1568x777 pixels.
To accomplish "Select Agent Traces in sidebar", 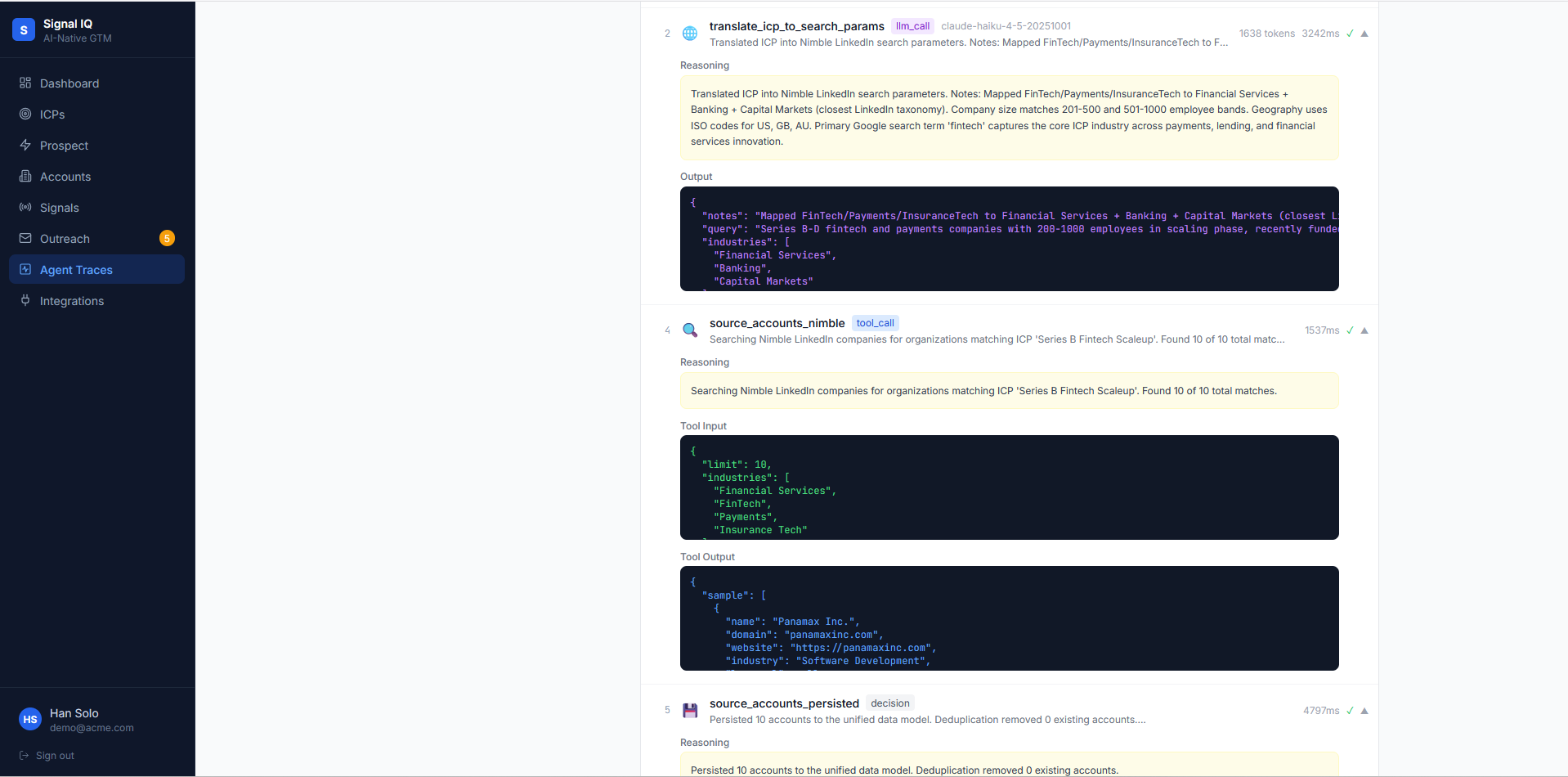I will [x=96, y=269].
